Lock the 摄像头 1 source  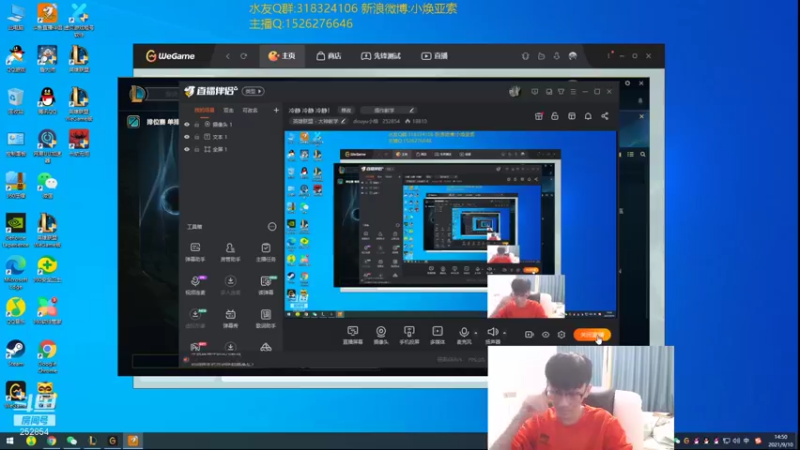[x=196, y=124]
